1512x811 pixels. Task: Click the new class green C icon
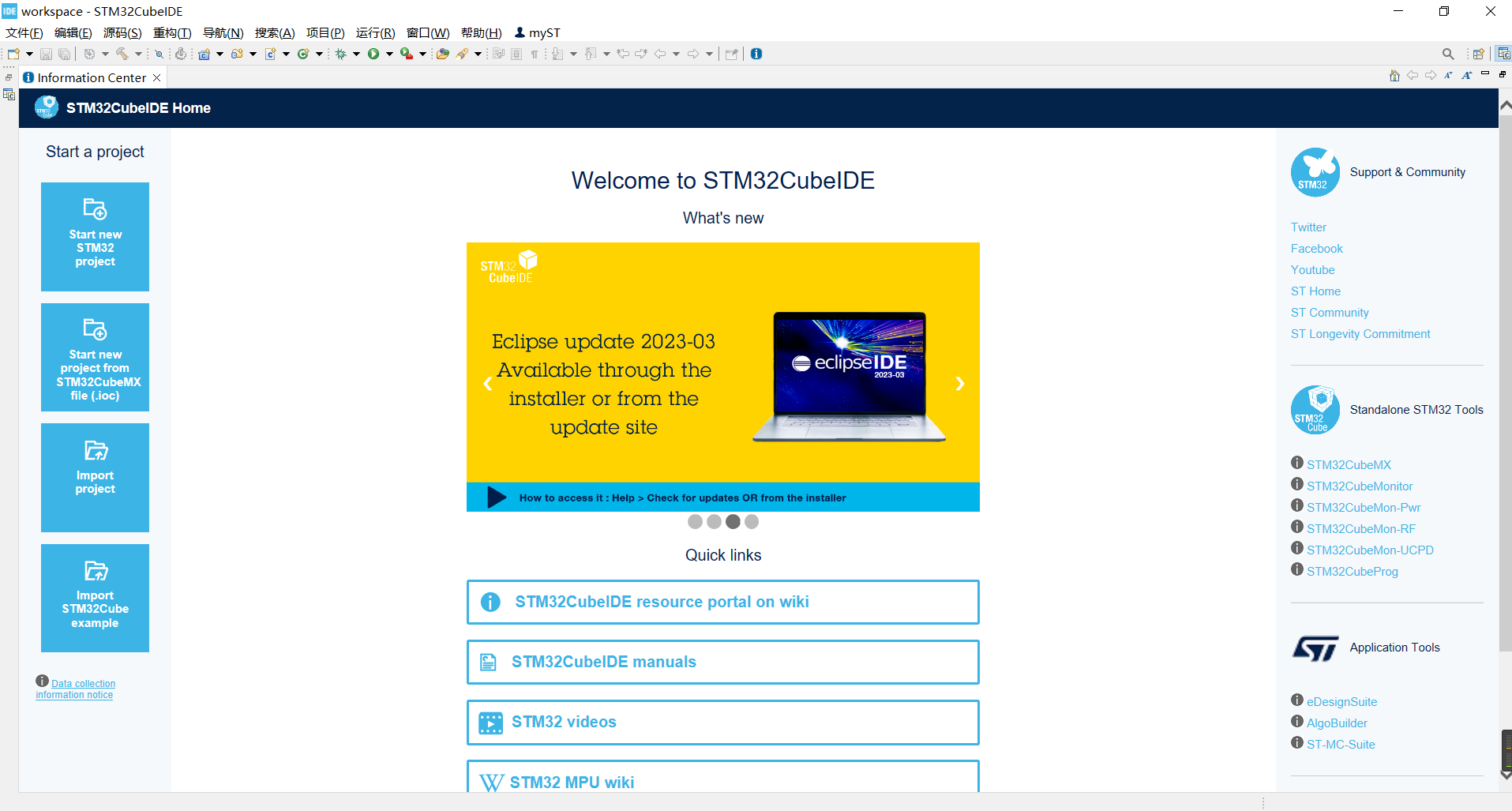pyautogui.click(x=303, y=54)
